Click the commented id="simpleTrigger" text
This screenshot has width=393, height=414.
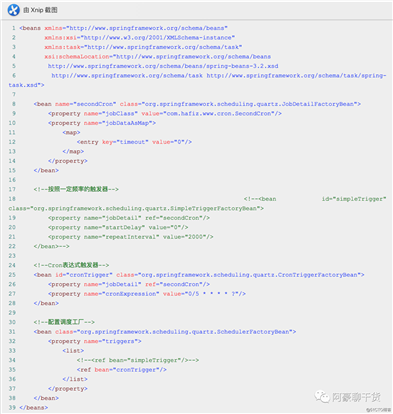click(x=354, y=199)
